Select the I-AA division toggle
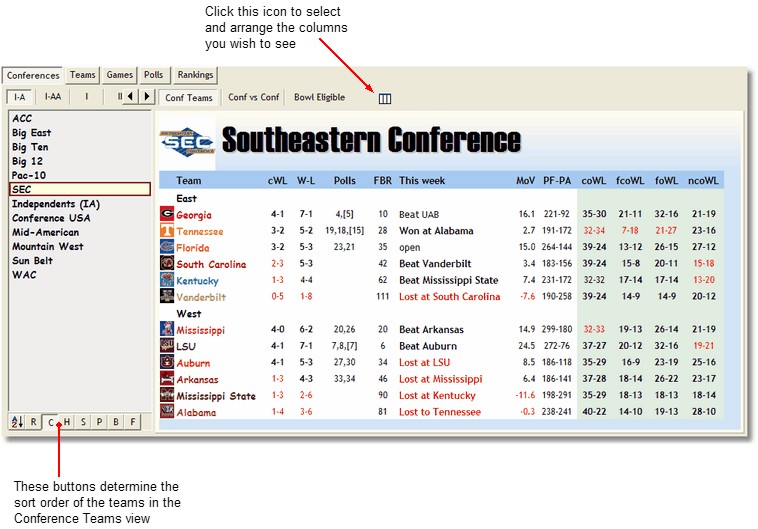 click(x=53, y=97)
